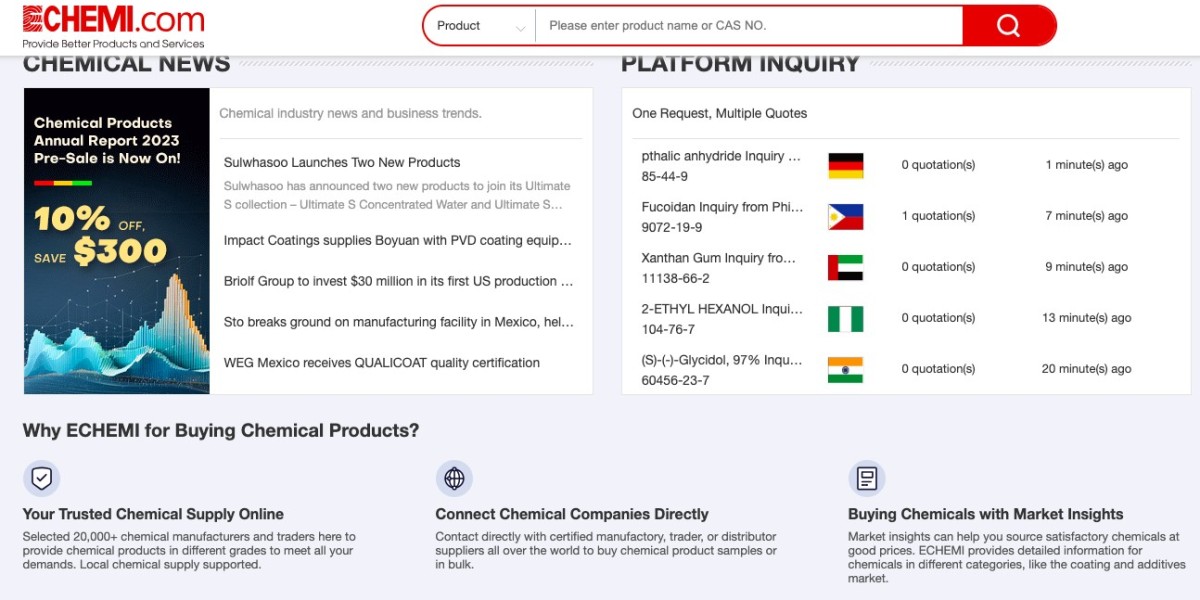Open Impact Coatings supplies Boyuan news link
Screen dimensions: 1200x600
[398, 240]
